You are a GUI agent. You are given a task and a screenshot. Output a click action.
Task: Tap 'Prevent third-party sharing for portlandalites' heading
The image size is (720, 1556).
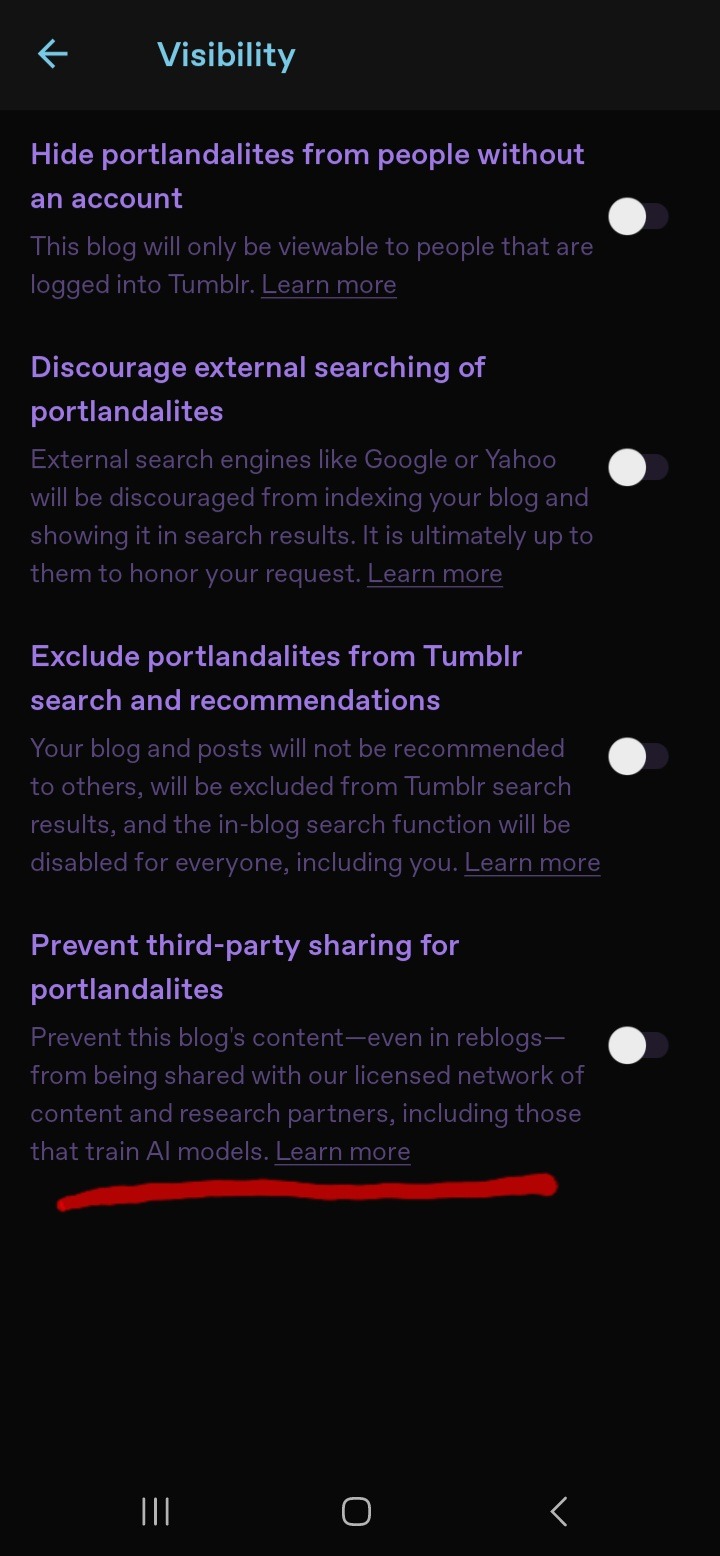click(245, 967)
